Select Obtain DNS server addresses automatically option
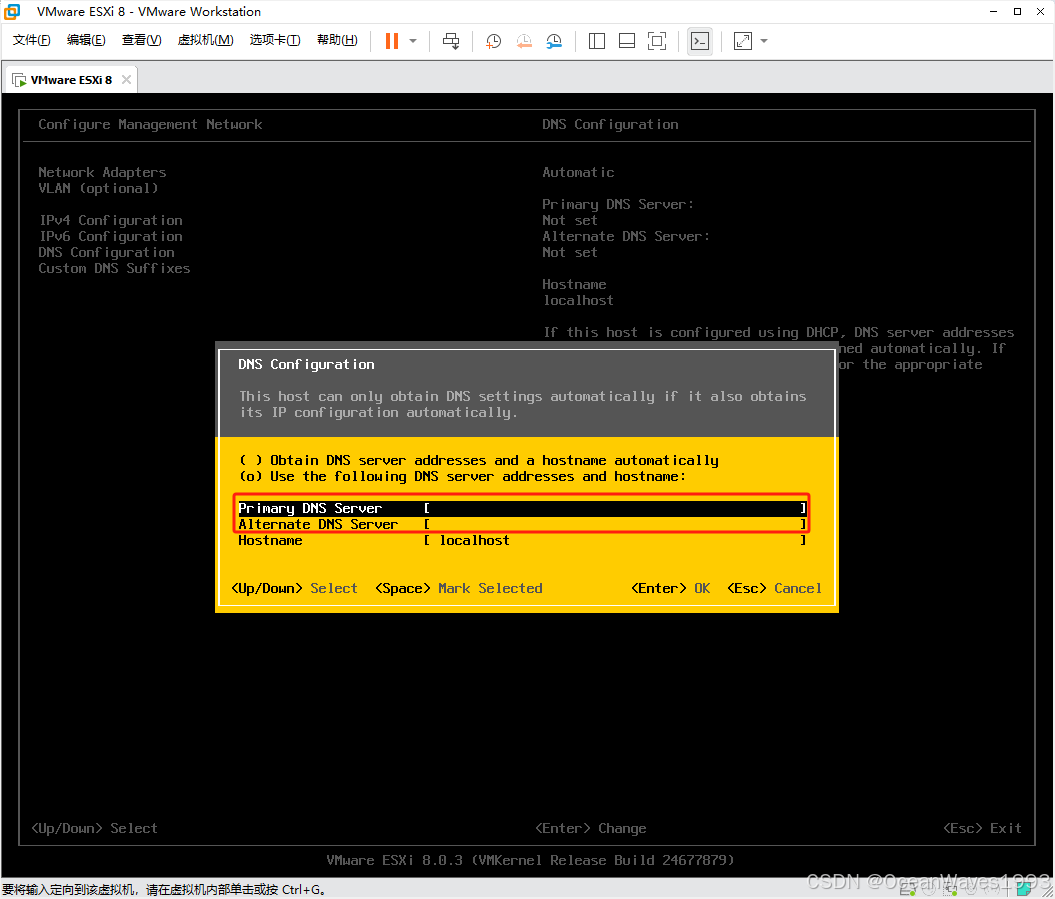Screen dimensions: 1055x899 (479, 460)
